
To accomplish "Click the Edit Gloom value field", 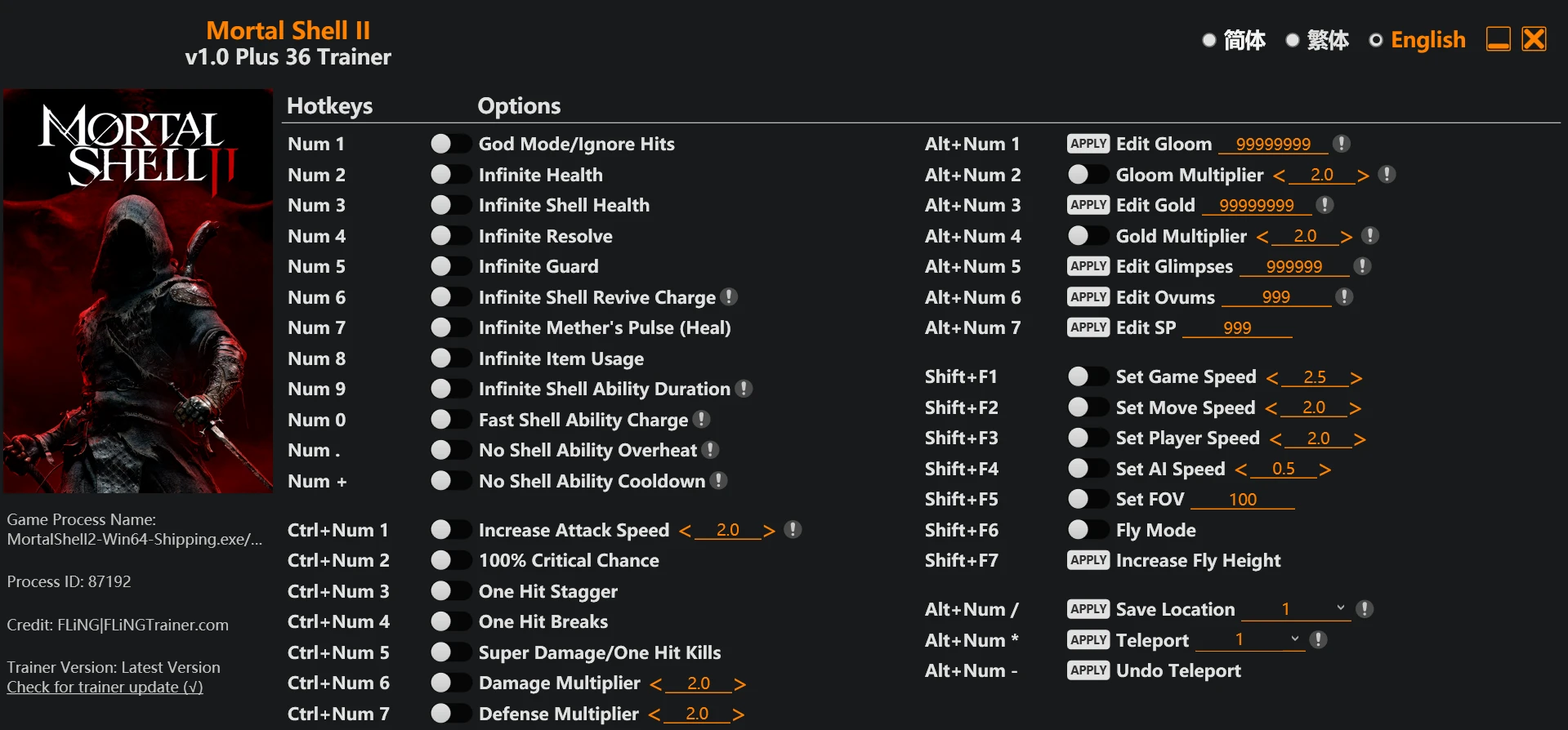I will (1273, 144).
